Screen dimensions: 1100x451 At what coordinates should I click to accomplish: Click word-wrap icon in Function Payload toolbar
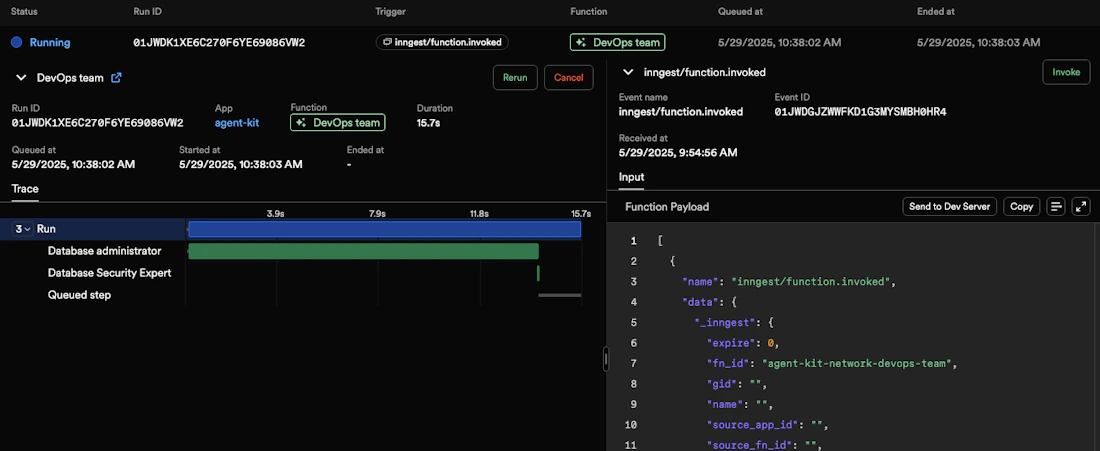[1056, 206]
